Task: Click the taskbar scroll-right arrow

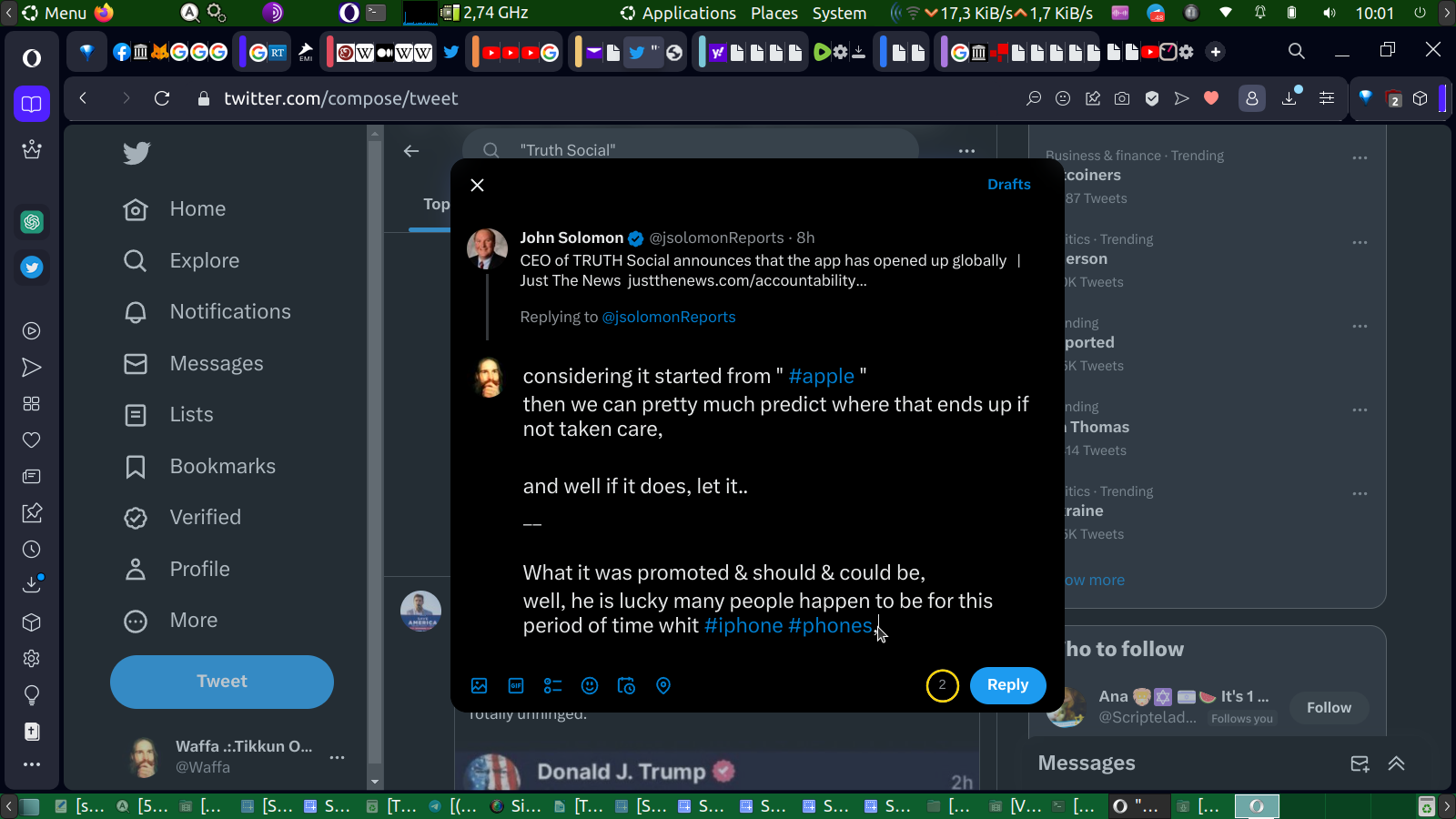Action: (1447, 806)
